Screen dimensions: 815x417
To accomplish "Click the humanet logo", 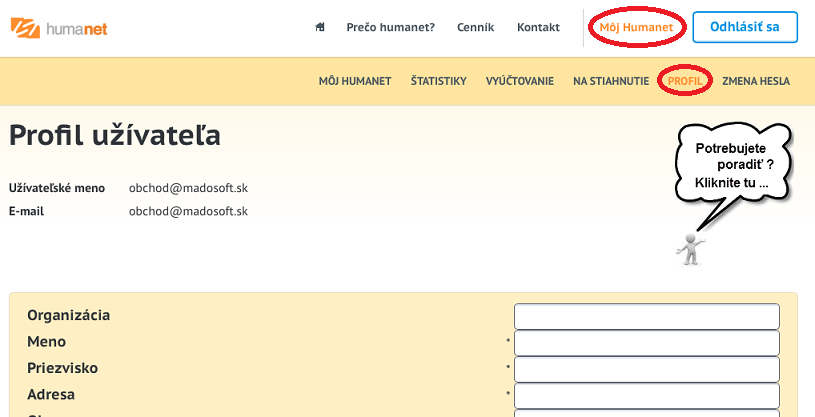I will (58, 27).
